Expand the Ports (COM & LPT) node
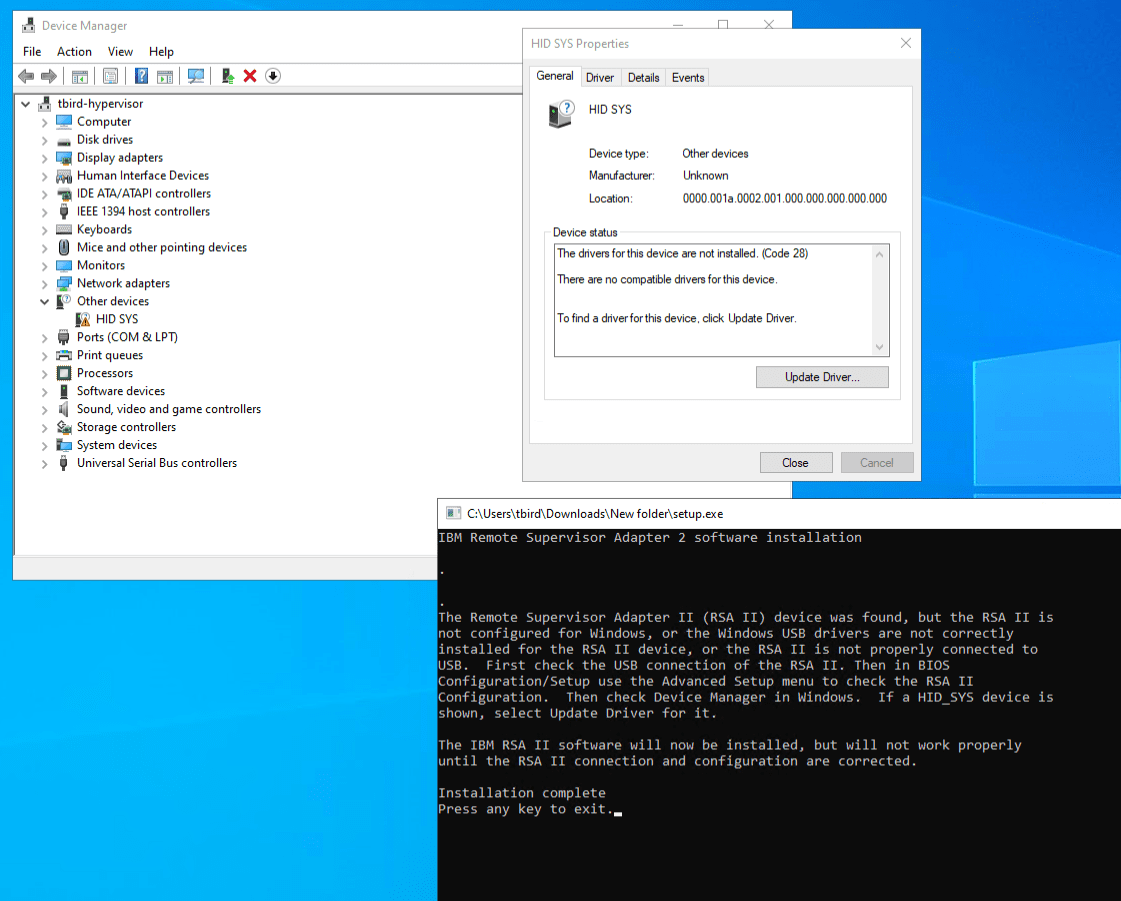The width and height of the screenshot is (1121, 901). pos(44,338)
